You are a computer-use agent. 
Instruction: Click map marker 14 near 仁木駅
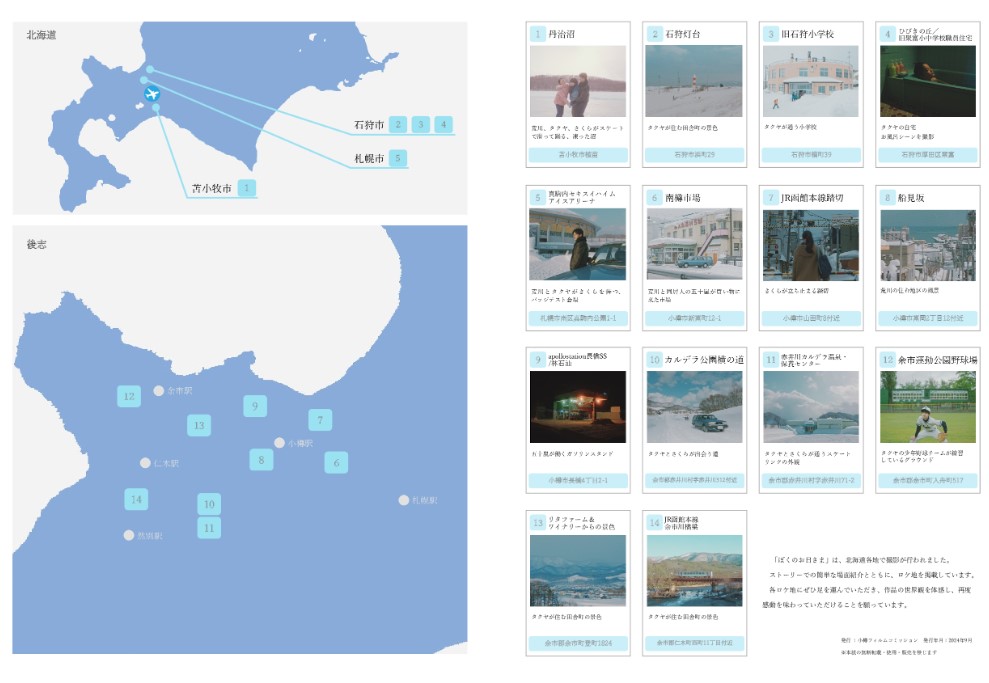(136, 499)
